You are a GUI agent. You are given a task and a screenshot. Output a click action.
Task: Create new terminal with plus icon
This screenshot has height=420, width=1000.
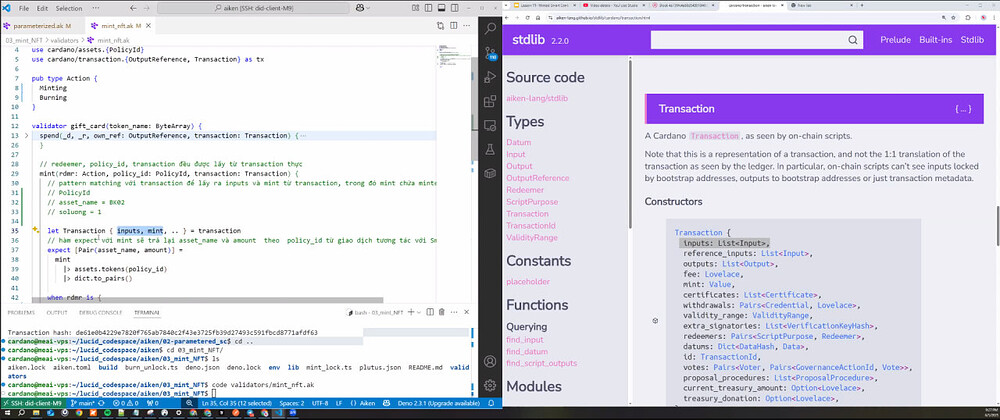coord(411,312)
